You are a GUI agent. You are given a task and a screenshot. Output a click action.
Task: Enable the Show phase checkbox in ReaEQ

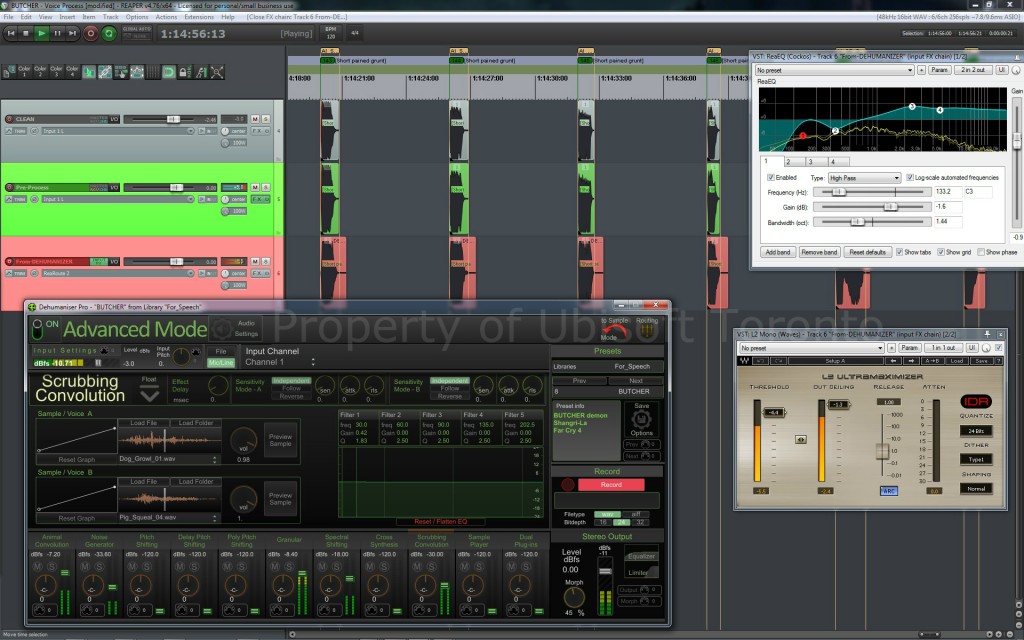(x=982, y=251)
